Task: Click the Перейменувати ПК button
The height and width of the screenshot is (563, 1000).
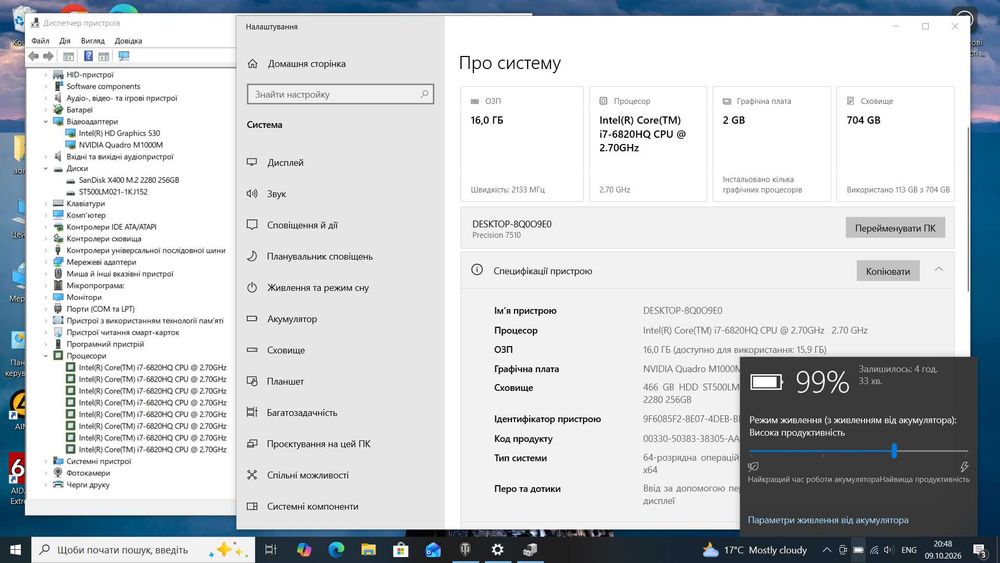Action: click(x=895, y=228)
